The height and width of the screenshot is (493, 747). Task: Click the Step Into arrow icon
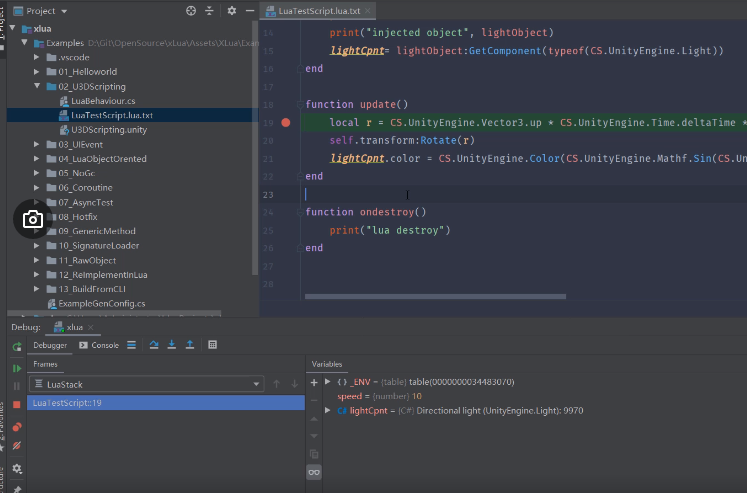pos(172,345)
